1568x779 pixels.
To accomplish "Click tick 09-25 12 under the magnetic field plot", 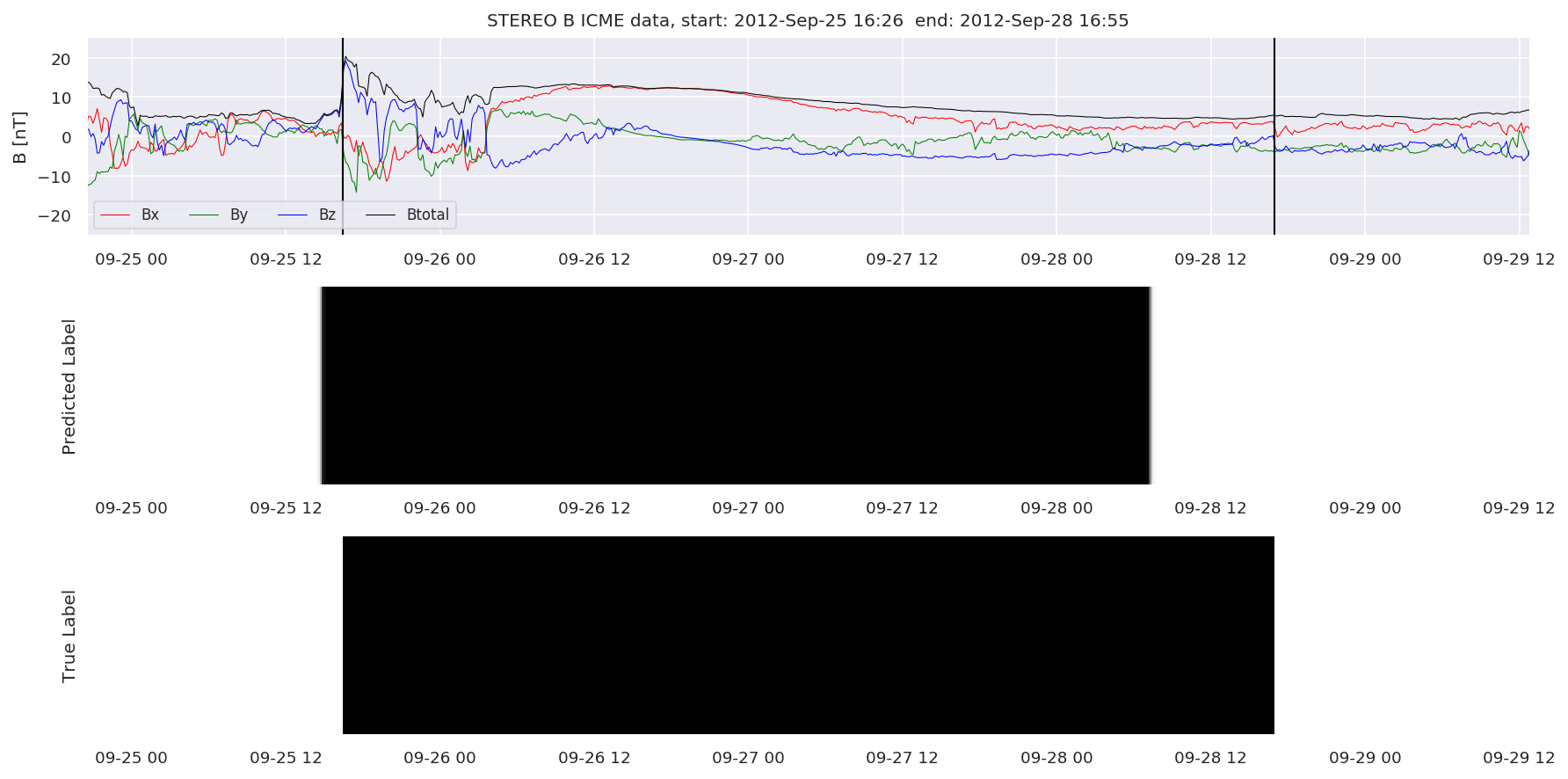I will pyautogui.click(x=287, y=259).
